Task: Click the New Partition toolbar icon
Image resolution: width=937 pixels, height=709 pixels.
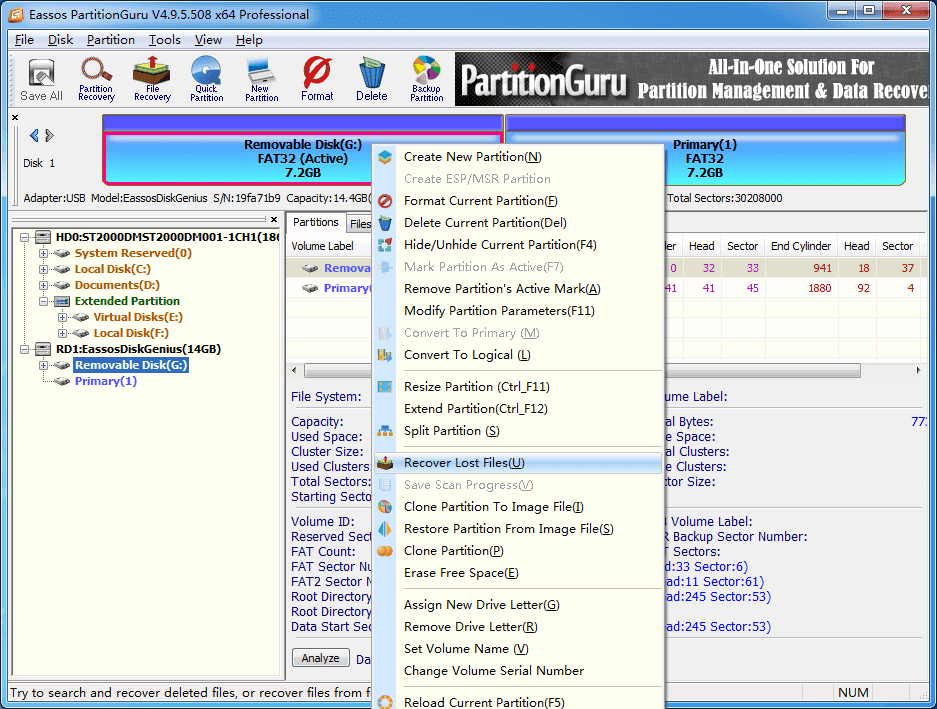Action: pos(262,80)
